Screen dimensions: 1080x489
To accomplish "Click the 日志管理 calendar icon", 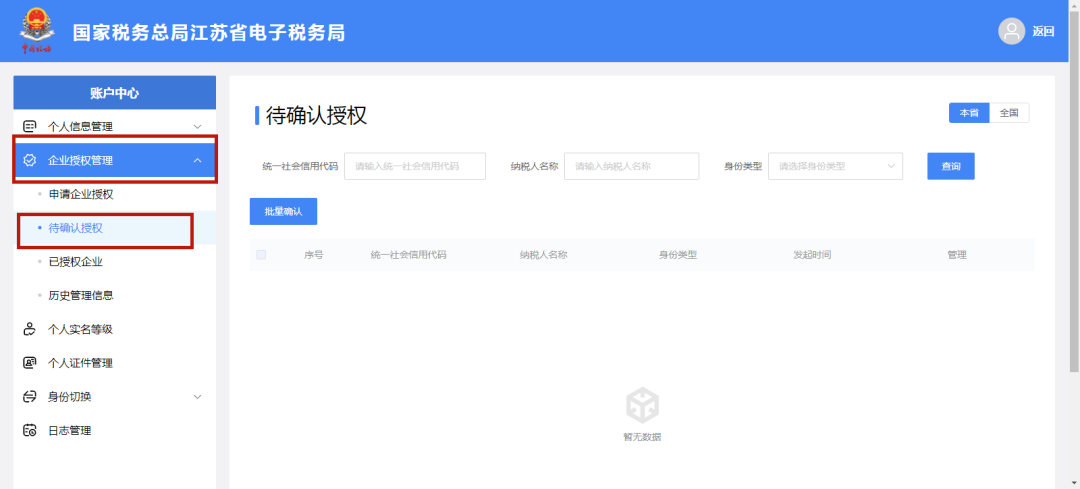I will [x=30, y=430].
